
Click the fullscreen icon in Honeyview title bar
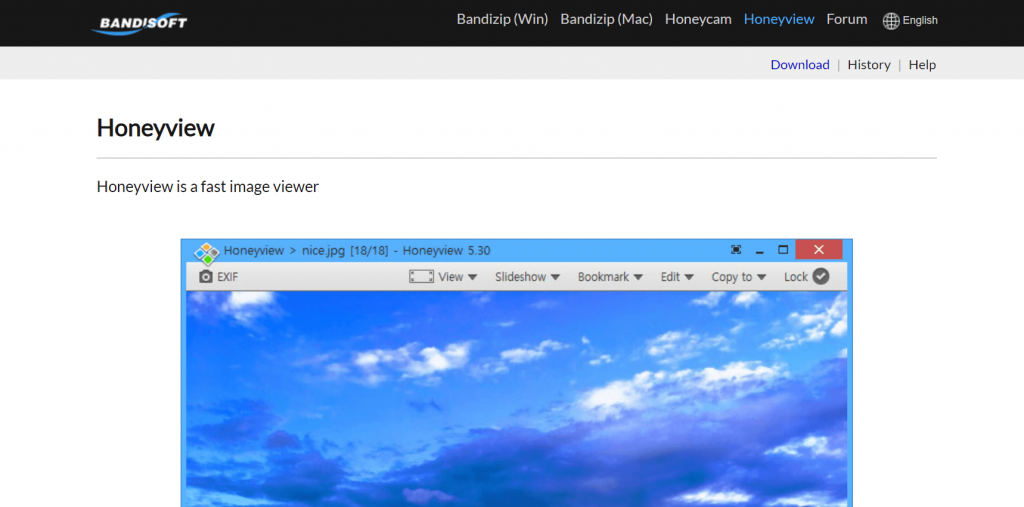tap(736, 250)
